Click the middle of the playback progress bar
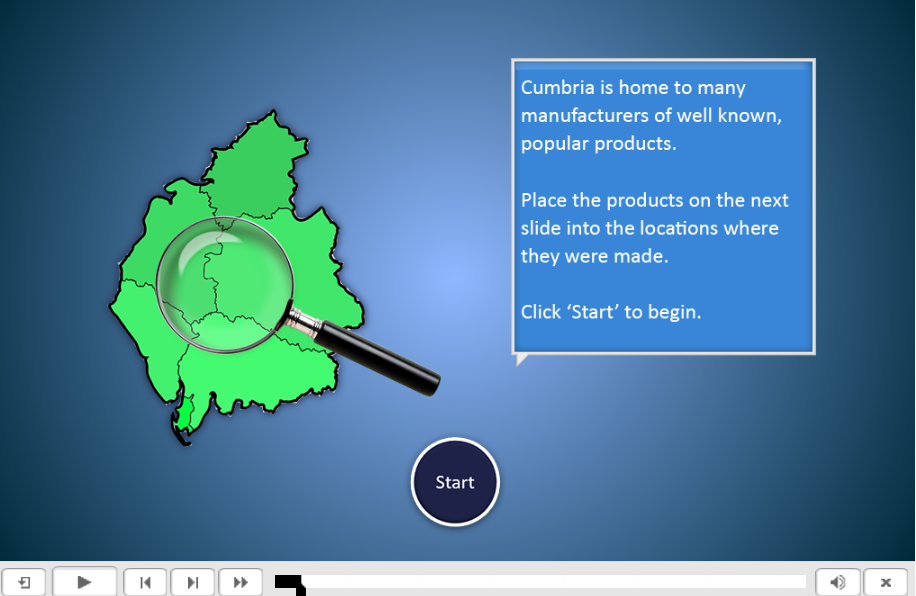The height and width of the screenshot is (596, 916). (x=540, y=582)
